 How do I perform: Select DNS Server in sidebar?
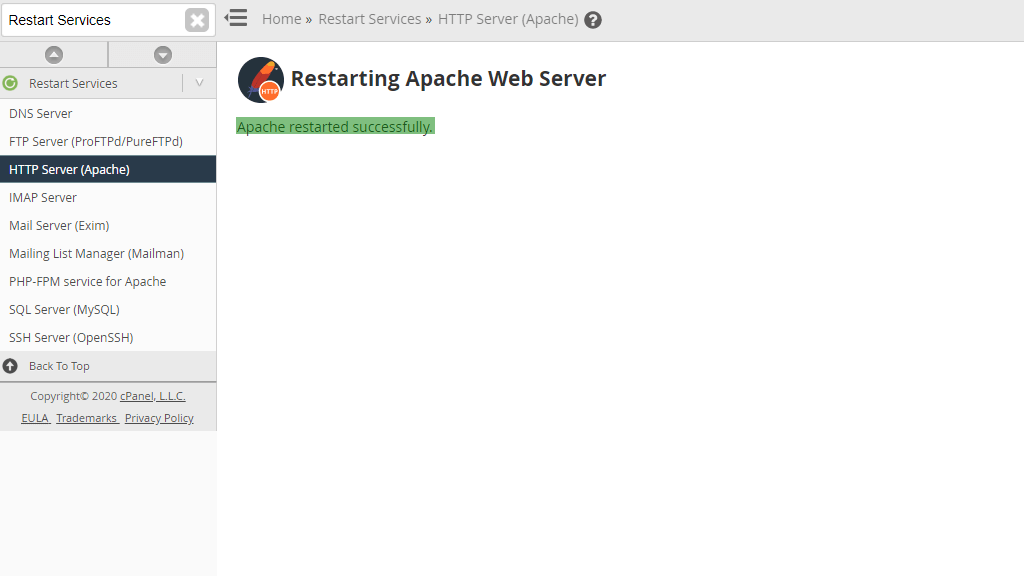coord(108,114)
